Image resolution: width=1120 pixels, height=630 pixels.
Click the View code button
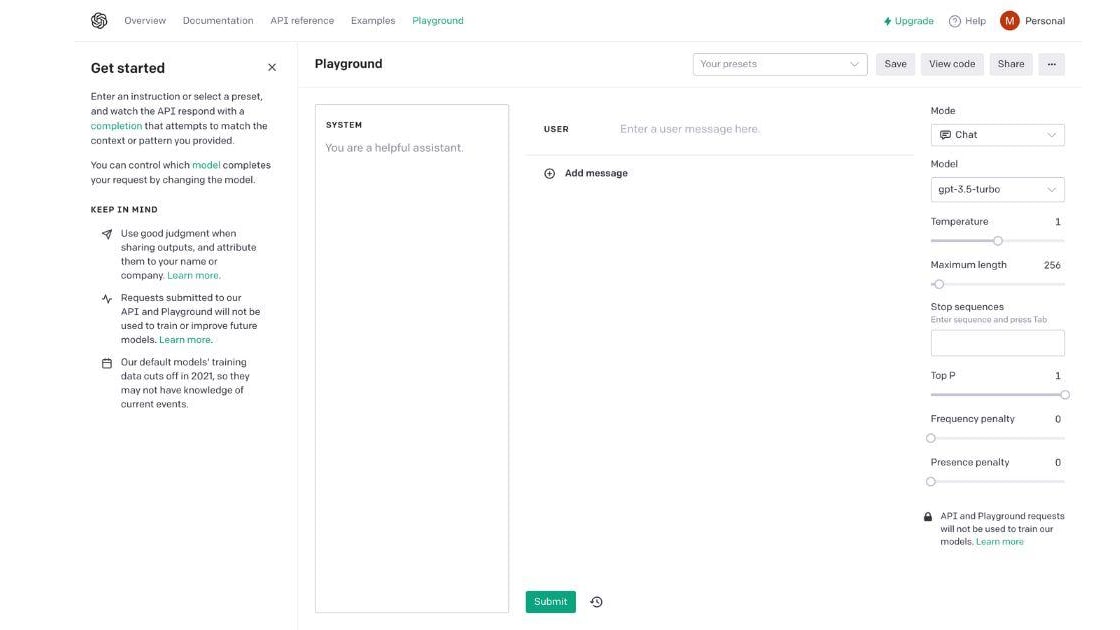(951, 64)
